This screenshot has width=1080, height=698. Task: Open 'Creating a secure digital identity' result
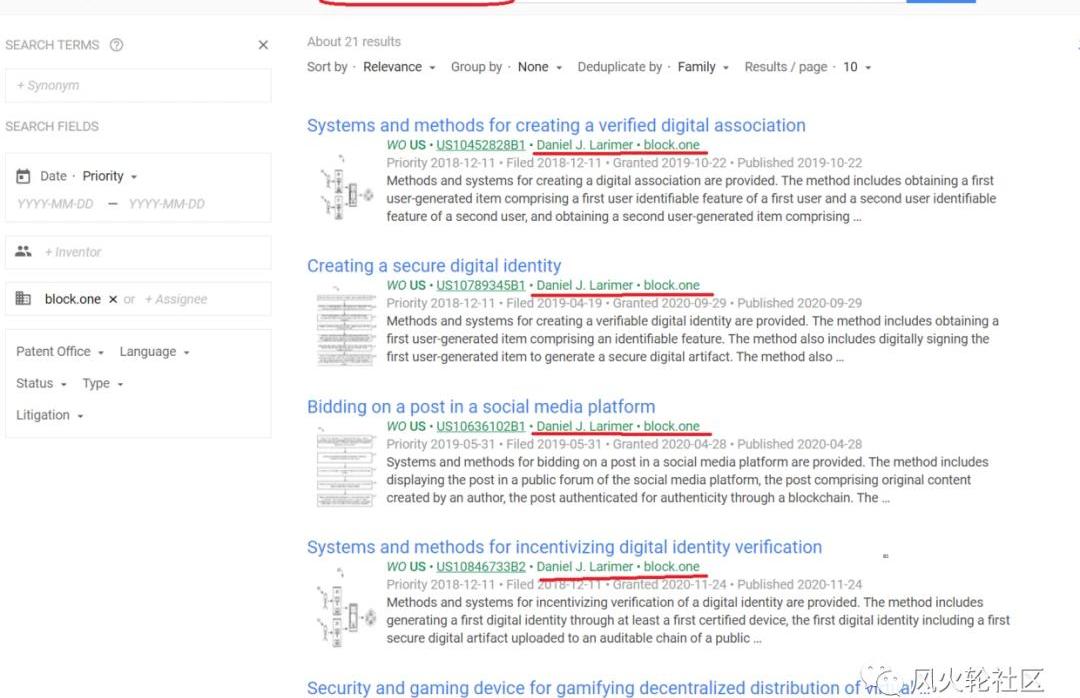point(434,266)
